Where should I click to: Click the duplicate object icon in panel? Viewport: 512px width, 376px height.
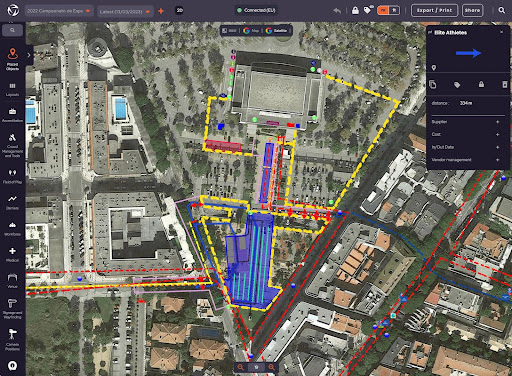click(x=433, y=85)
